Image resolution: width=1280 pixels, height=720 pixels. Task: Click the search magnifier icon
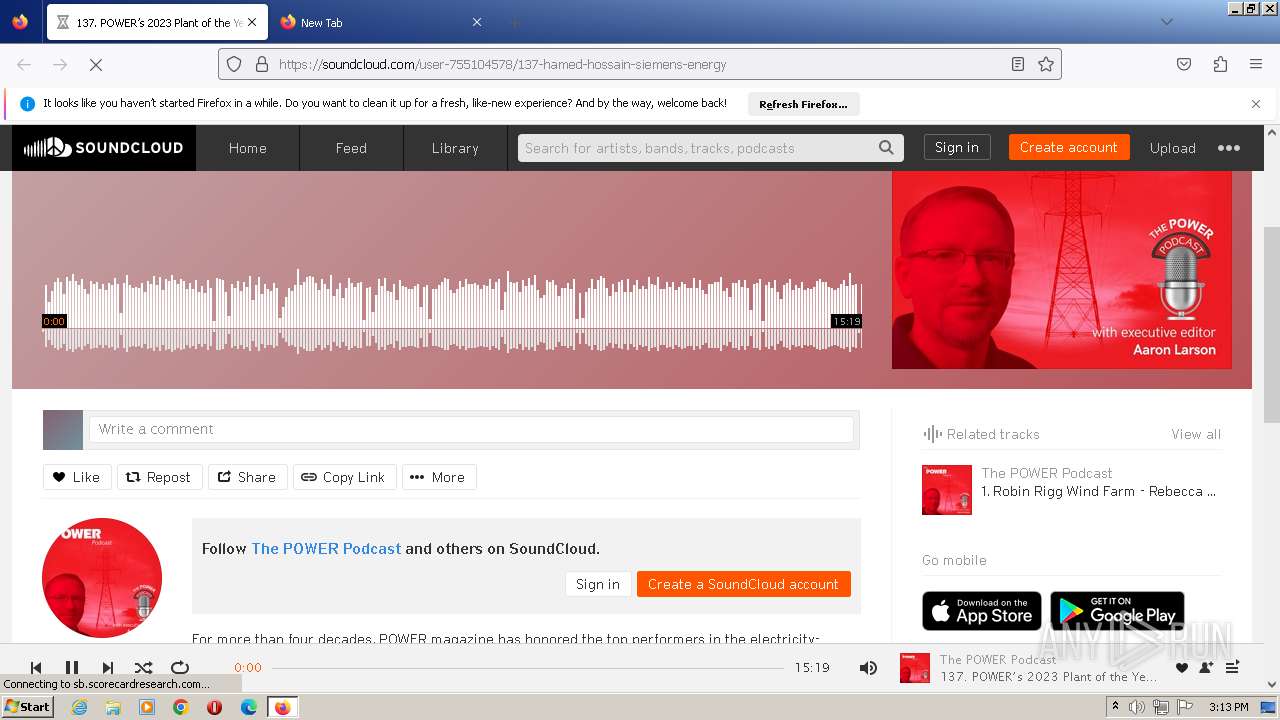pyautogui.click(x=886, y=148)
